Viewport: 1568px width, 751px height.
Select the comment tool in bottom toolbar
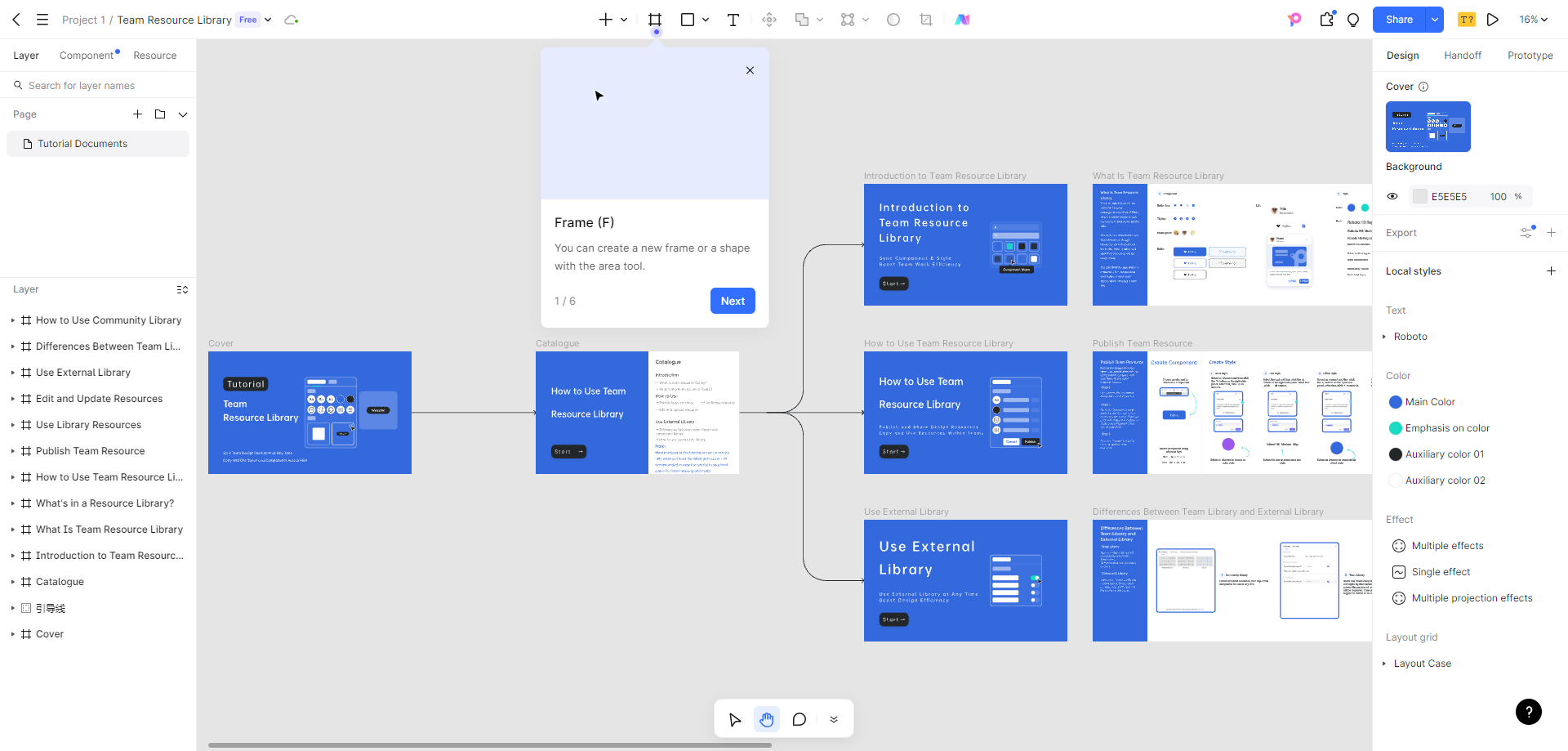[x=800, y=719]
